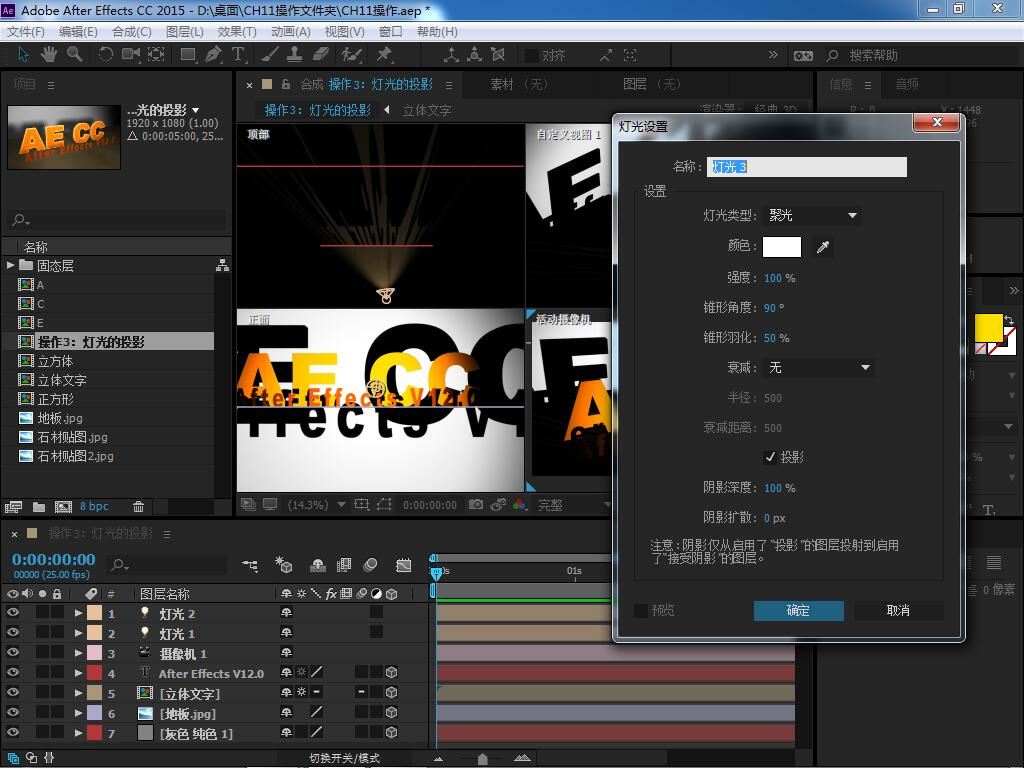Hide the 灯光 2 layer eye
The height and width of the screenshot is (768, 1024).
tap(12, 613)
